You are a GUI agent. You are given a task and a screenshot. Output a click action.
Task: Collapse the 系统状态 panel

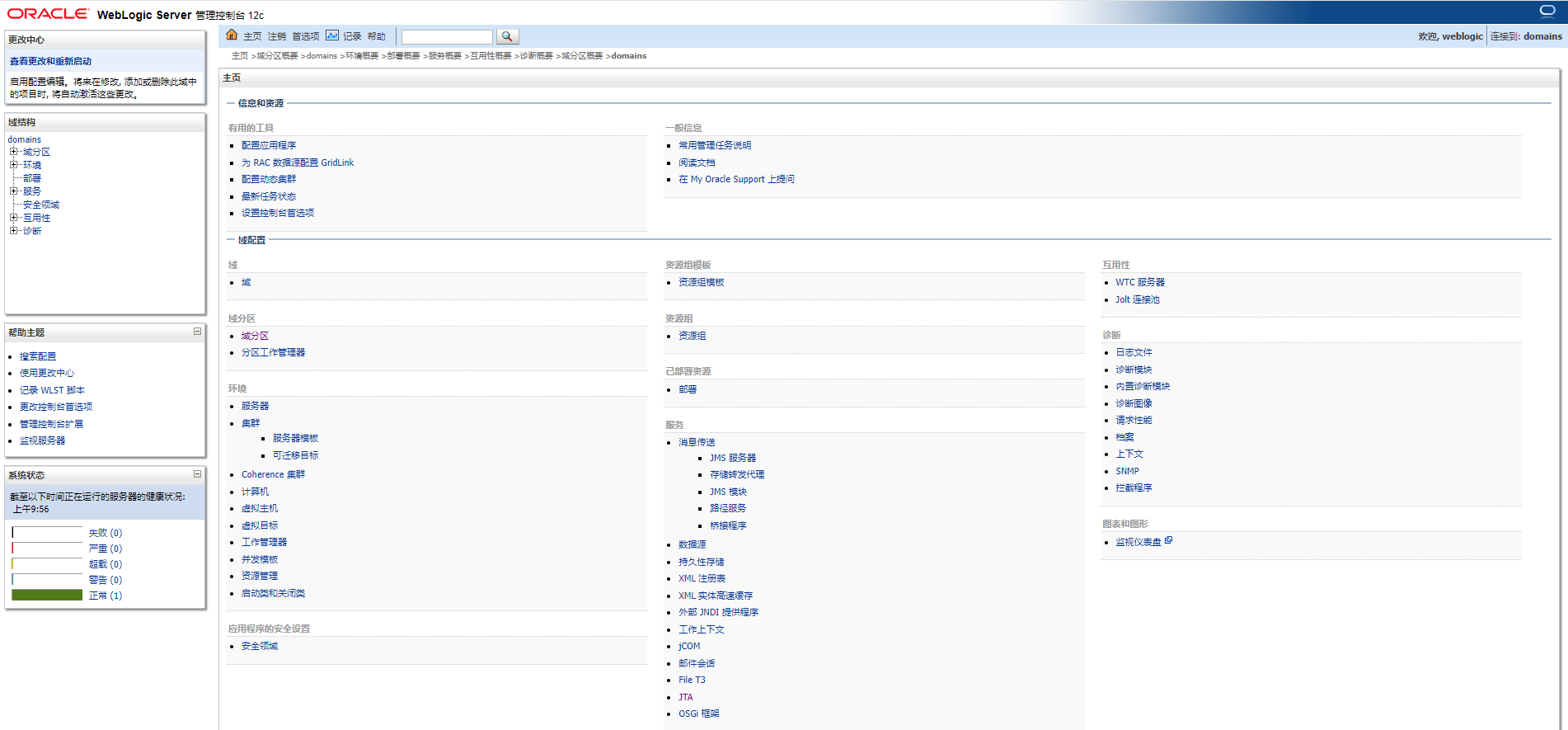(197, 474)
